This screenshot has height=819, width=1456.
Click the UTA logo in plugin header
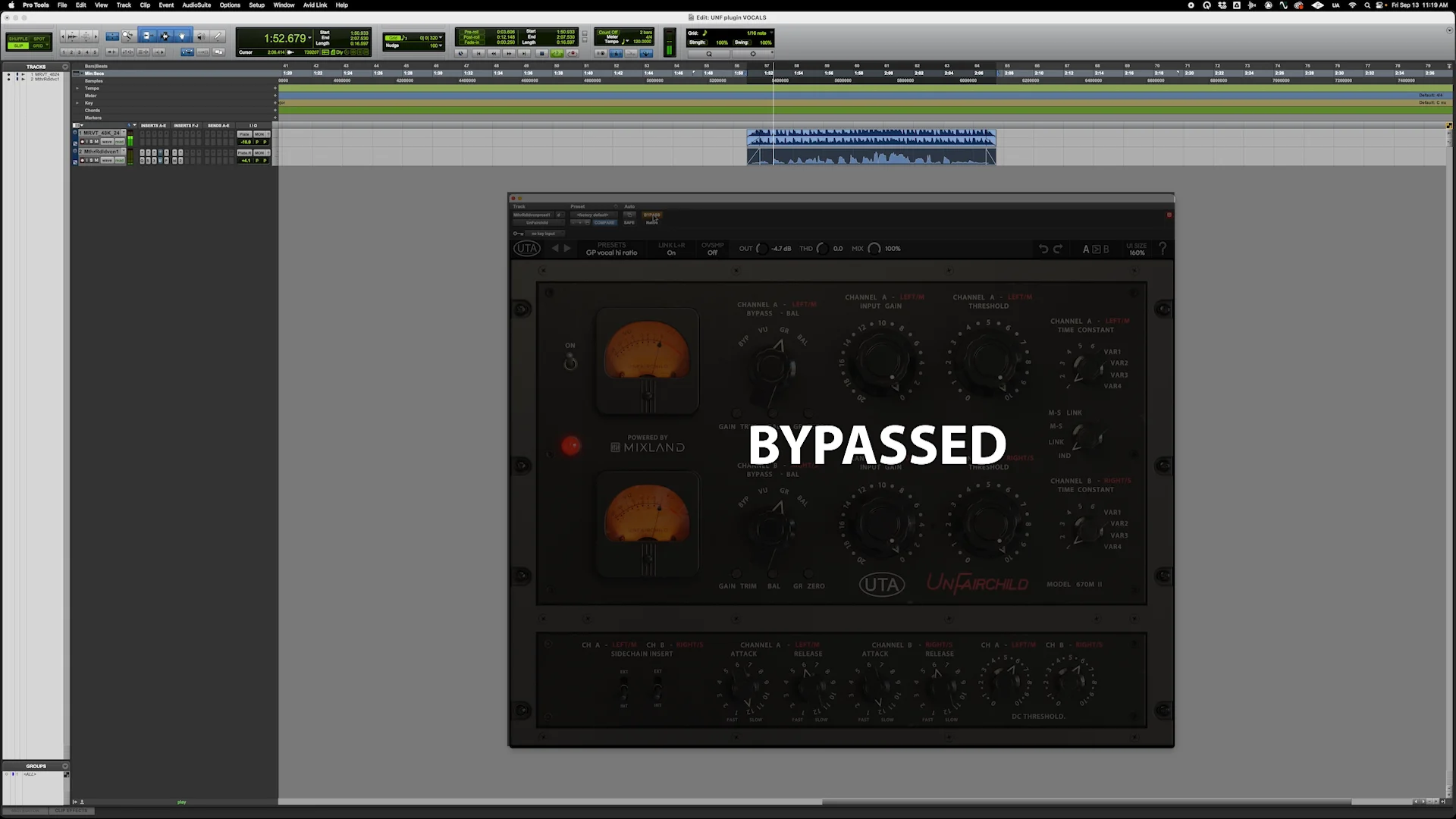click(527, 249)
